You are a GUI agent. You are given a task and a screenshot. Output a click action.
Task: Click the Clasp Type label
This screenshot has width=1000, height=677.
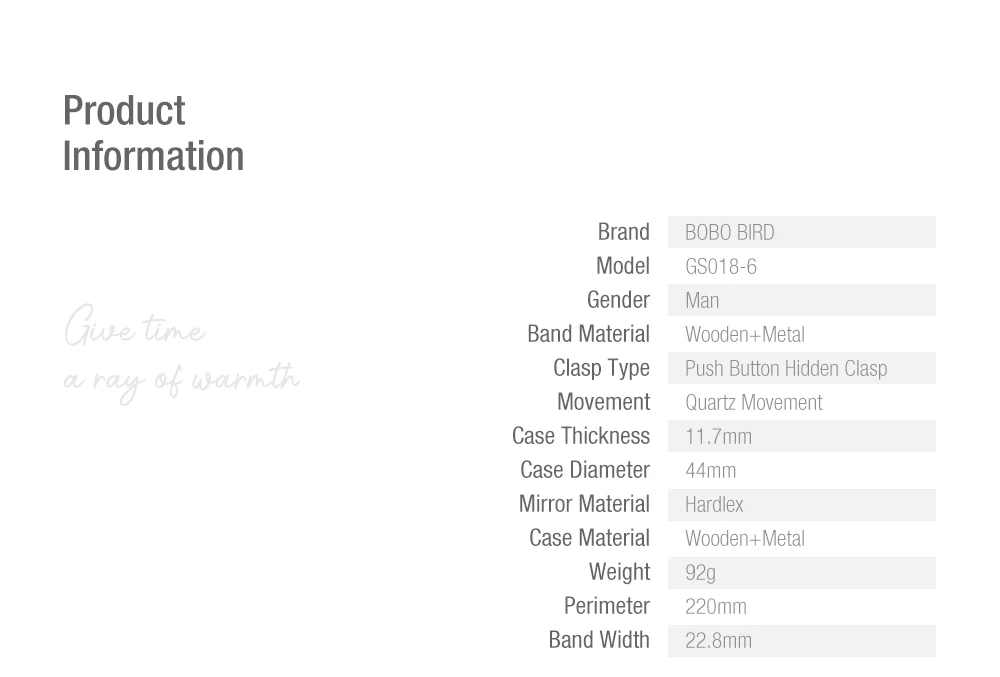click(x=601, y=368)
